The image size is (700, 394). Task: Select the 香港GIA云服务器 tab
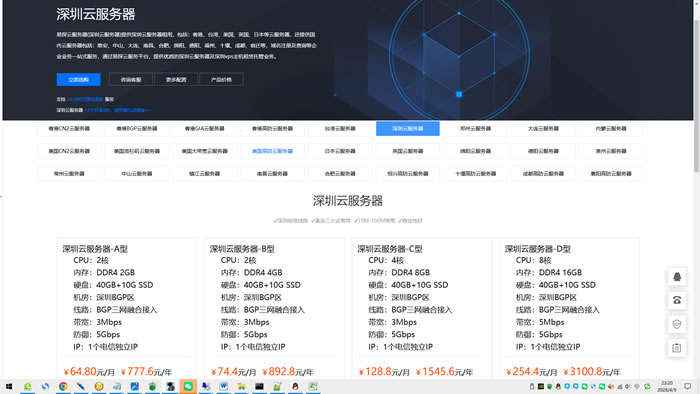point(204,129)
